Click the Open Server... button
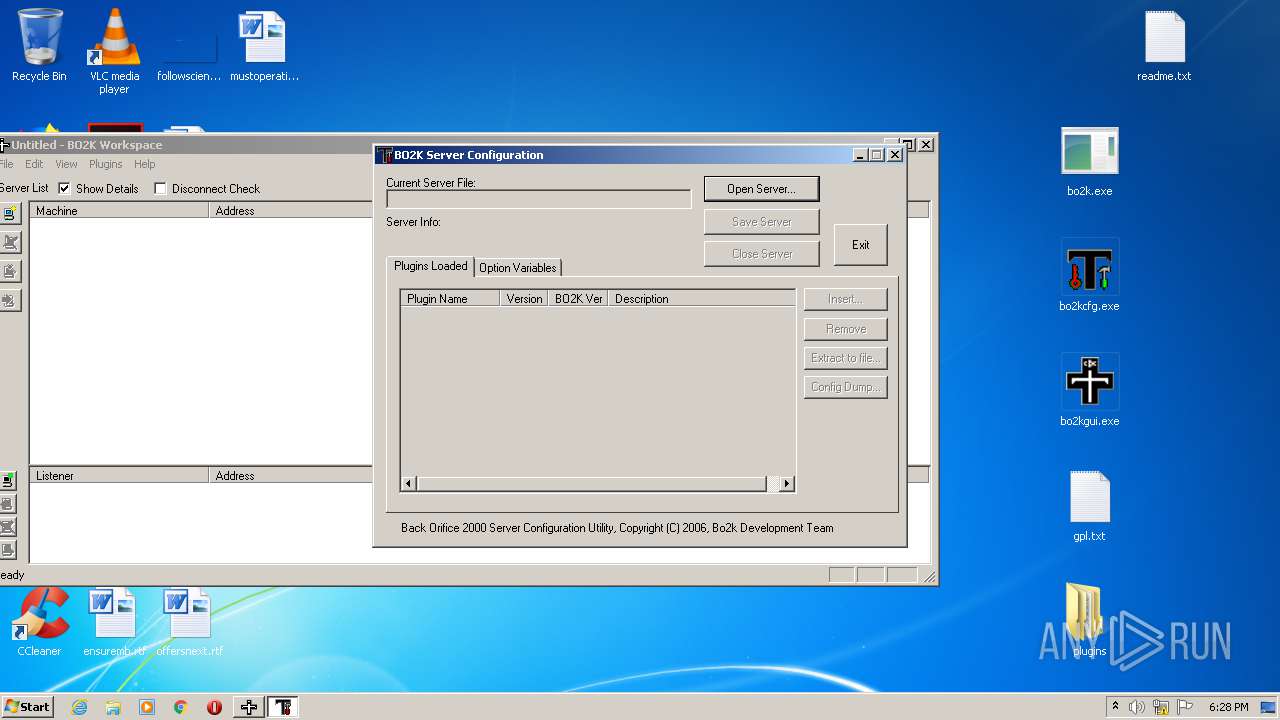 [x=761, y=189]
